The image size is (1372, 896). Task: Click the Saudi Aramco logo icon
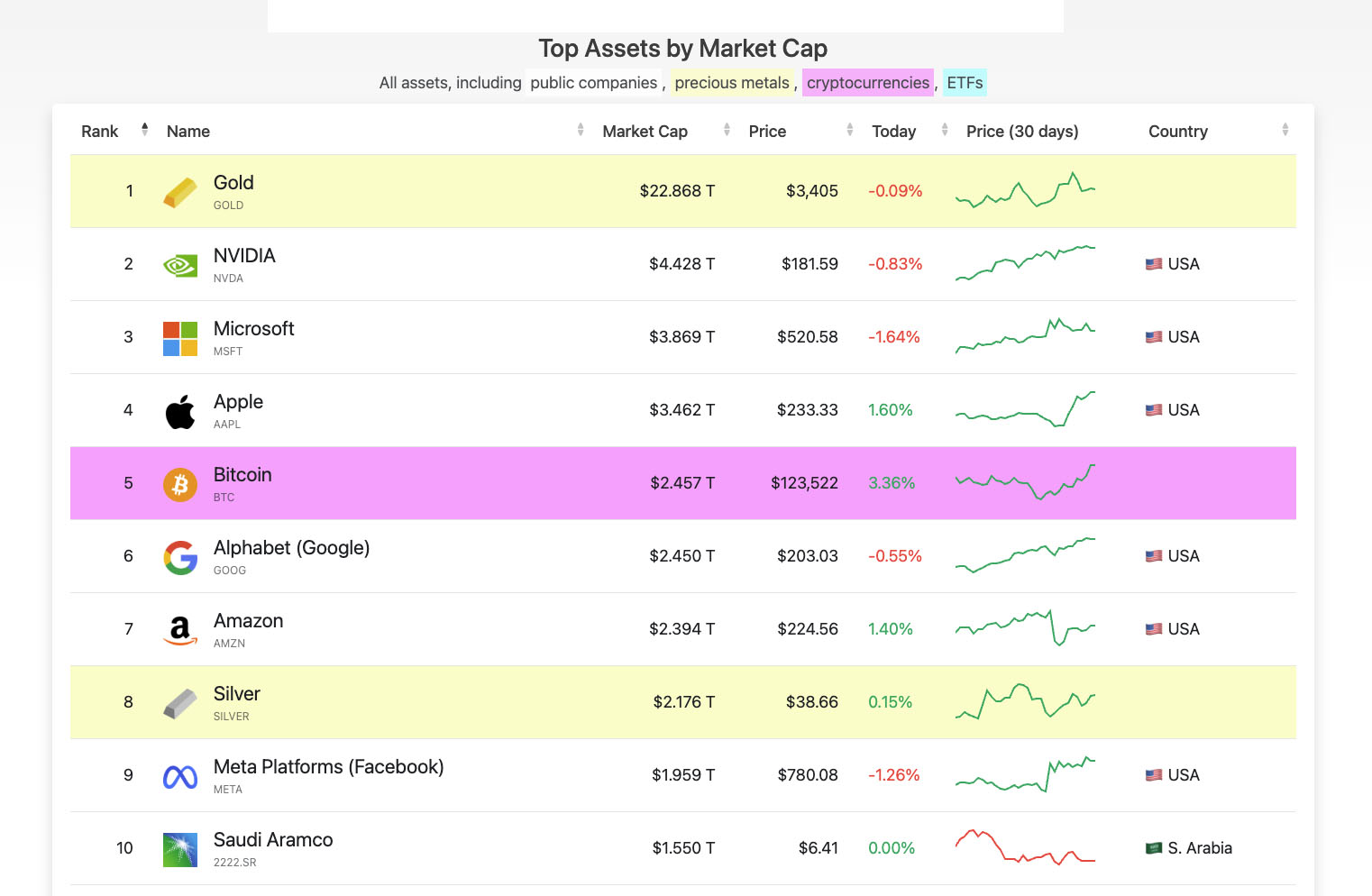[x=180, y=849]
